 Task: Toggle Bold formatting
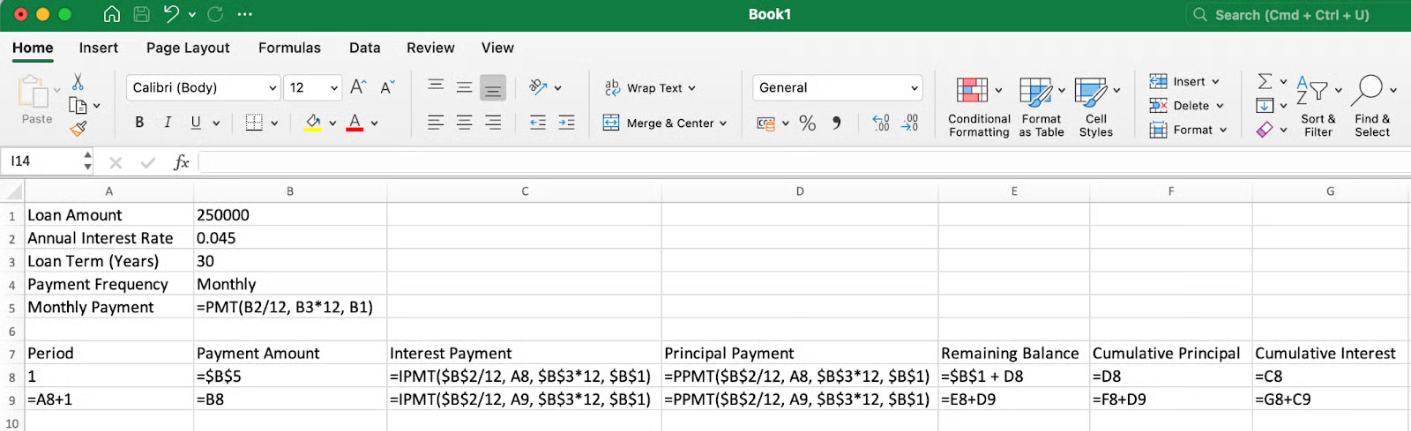(139, 123)
